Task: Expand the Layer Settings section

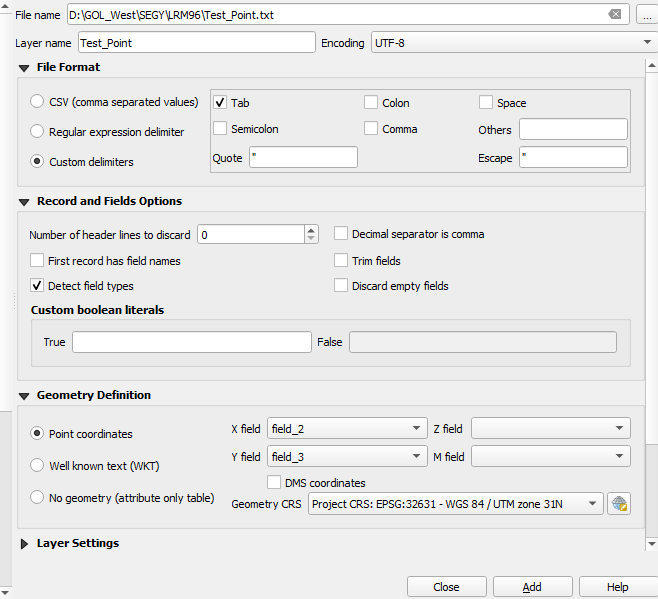Action: 24,544
